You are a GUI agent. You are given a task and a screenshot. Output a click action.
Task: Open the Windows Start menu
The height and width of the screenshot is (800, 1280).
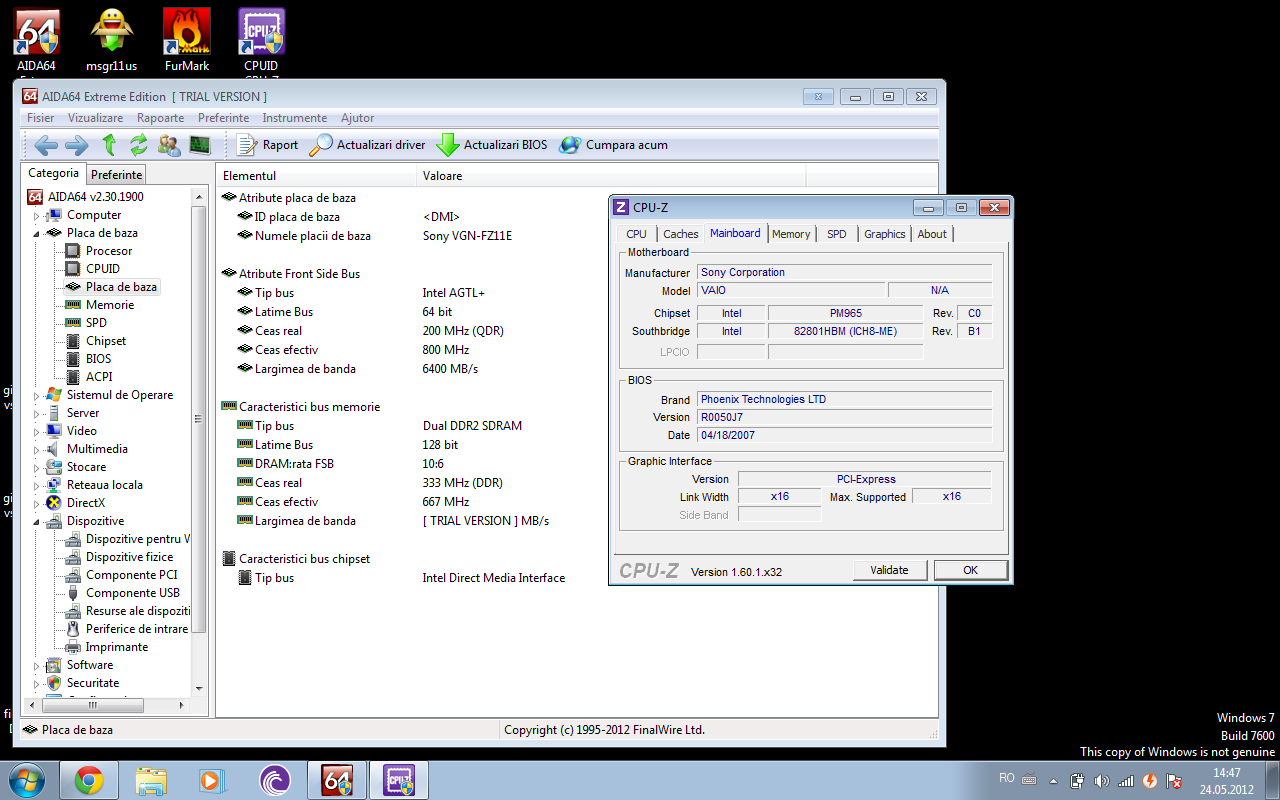pos(25,779)
